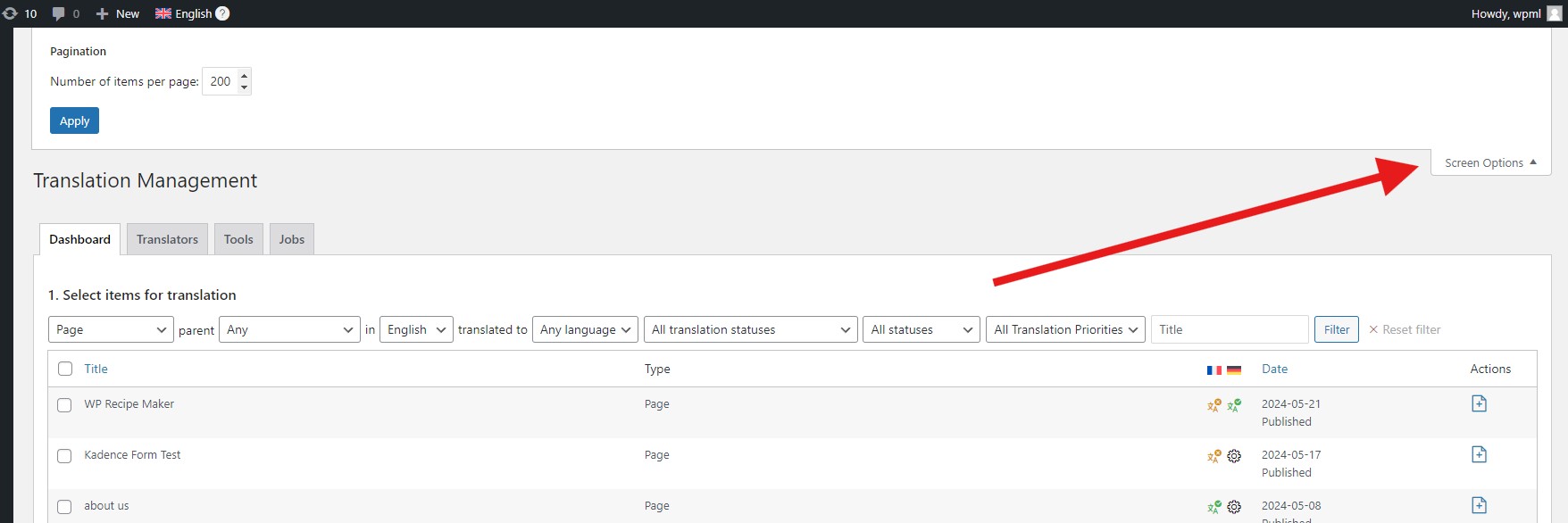Click French translation status for about us
The height and width of the screenshot is (523, 1568).
coord(1214,507)
